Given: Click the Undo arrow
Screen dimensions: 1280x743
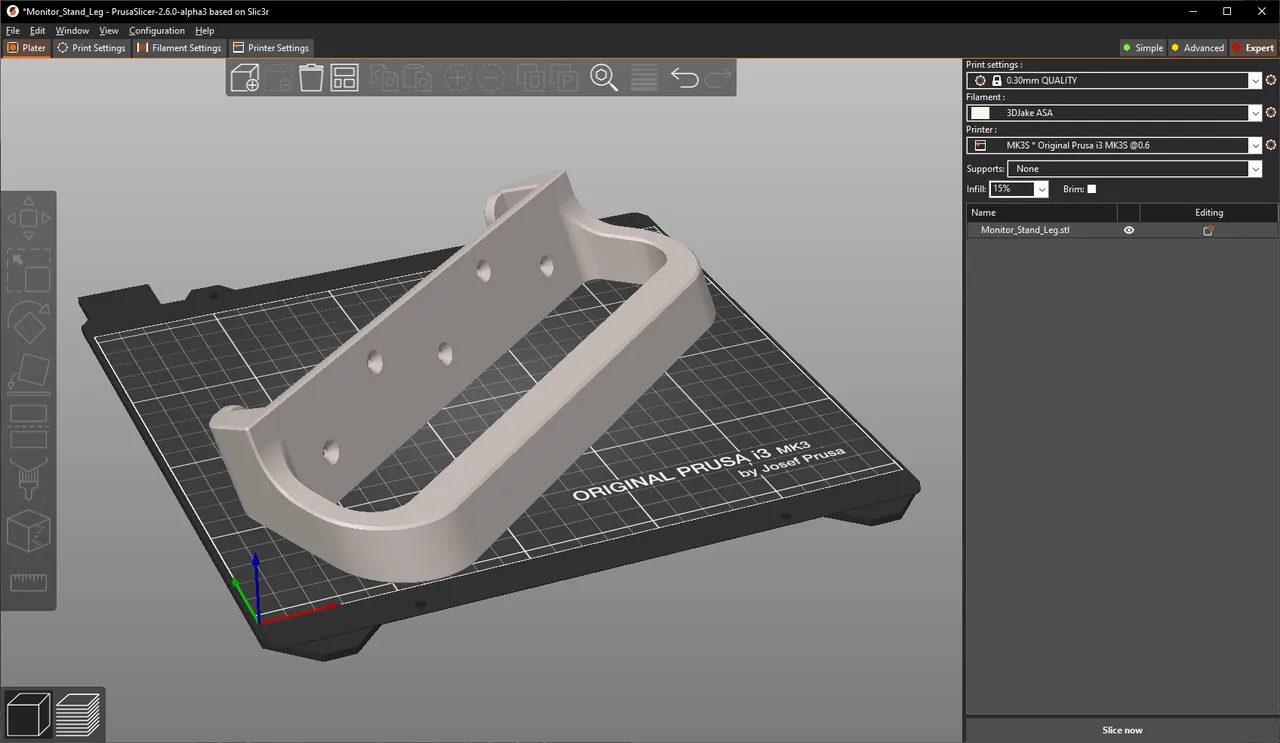Looking at the screenshot, I should (685, 78).
